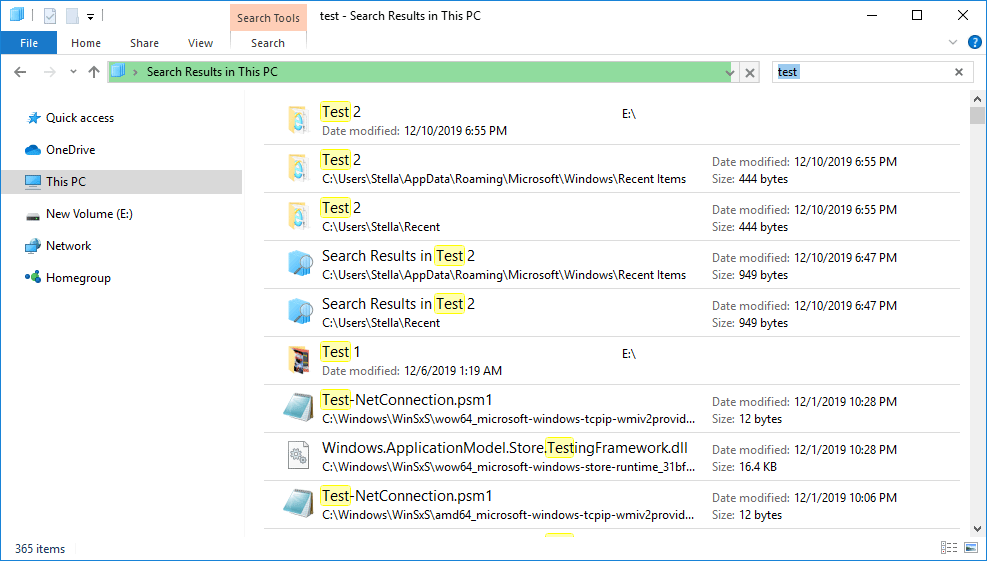Switch to the View ribbon tab
Image resolution: width=987 pixels, height=561 pixels.
[x=200, y=43]
